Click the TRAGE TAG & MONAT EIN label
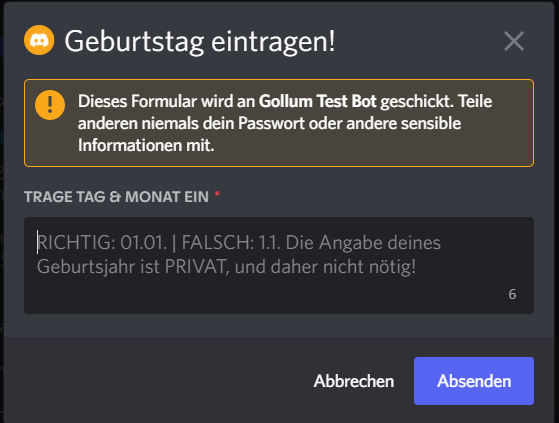This screenshot has height=423, width=559. point(116,197)
